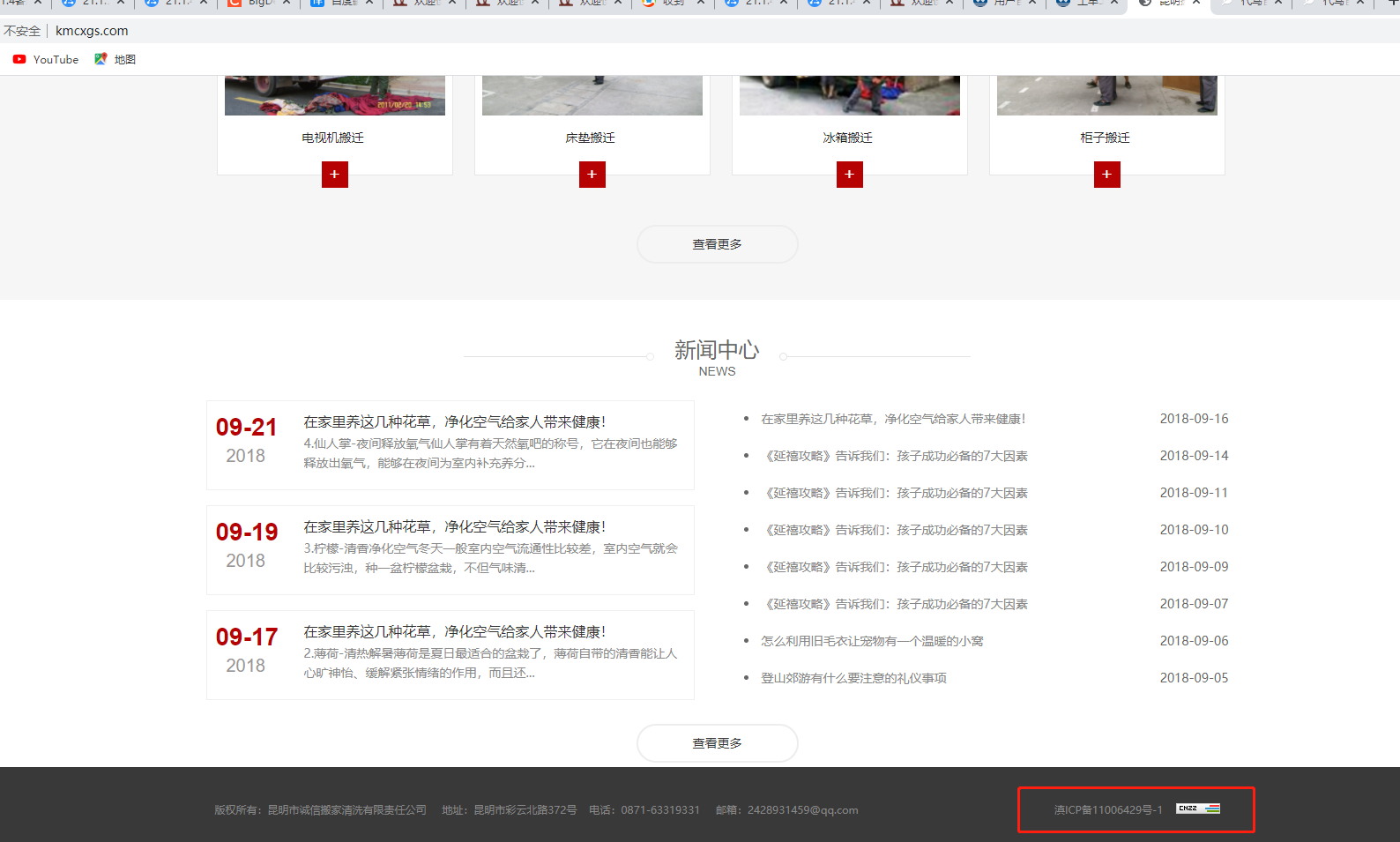This screenshot has height=842, width=1400.
Task: Open the 地图 maps bookmark
Action: (115, 59)
